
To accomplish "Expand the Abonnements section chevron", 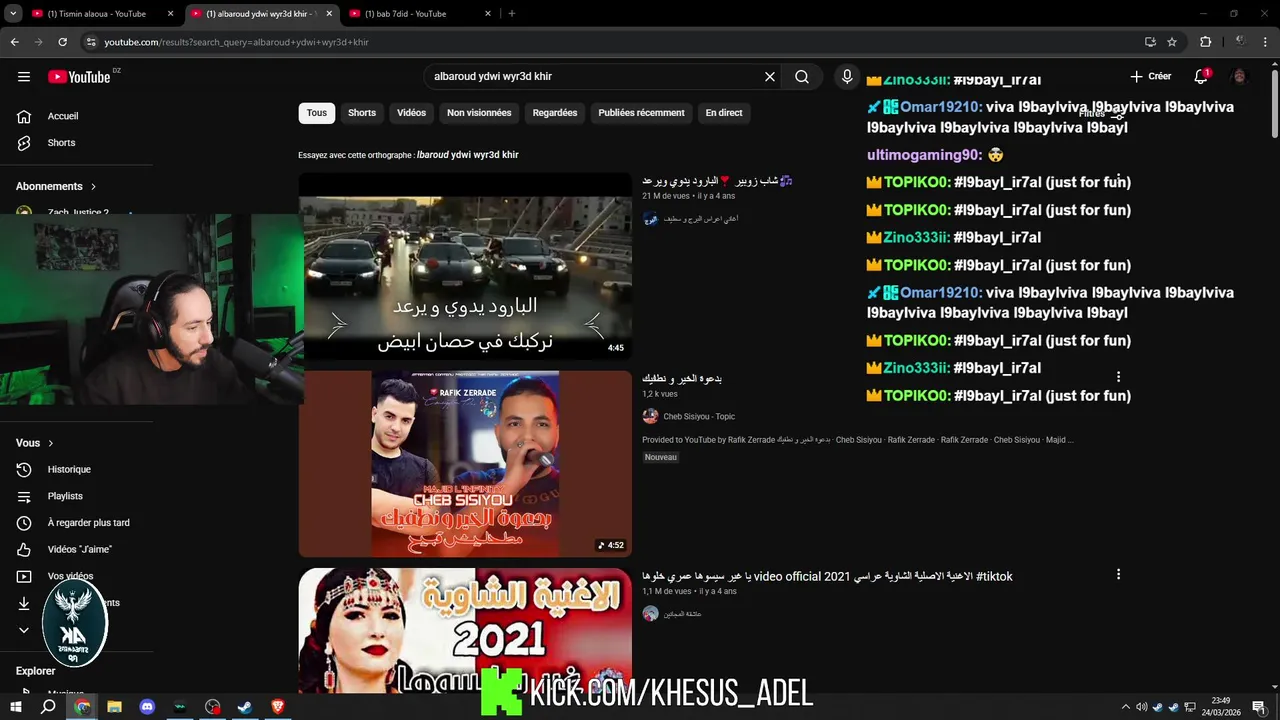I will click(x=94, y=187).
